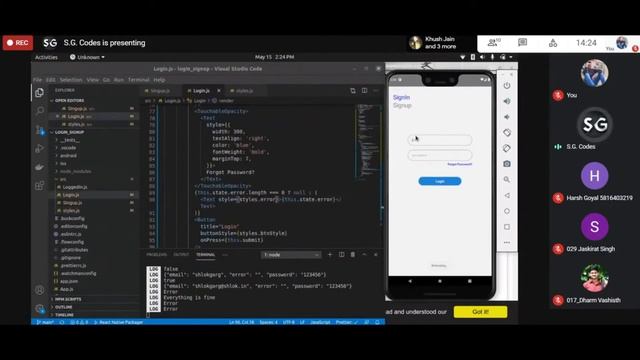
Task: Click Forgot Password link in emulator
Action: pyautogui.click(x=460, y=164)
